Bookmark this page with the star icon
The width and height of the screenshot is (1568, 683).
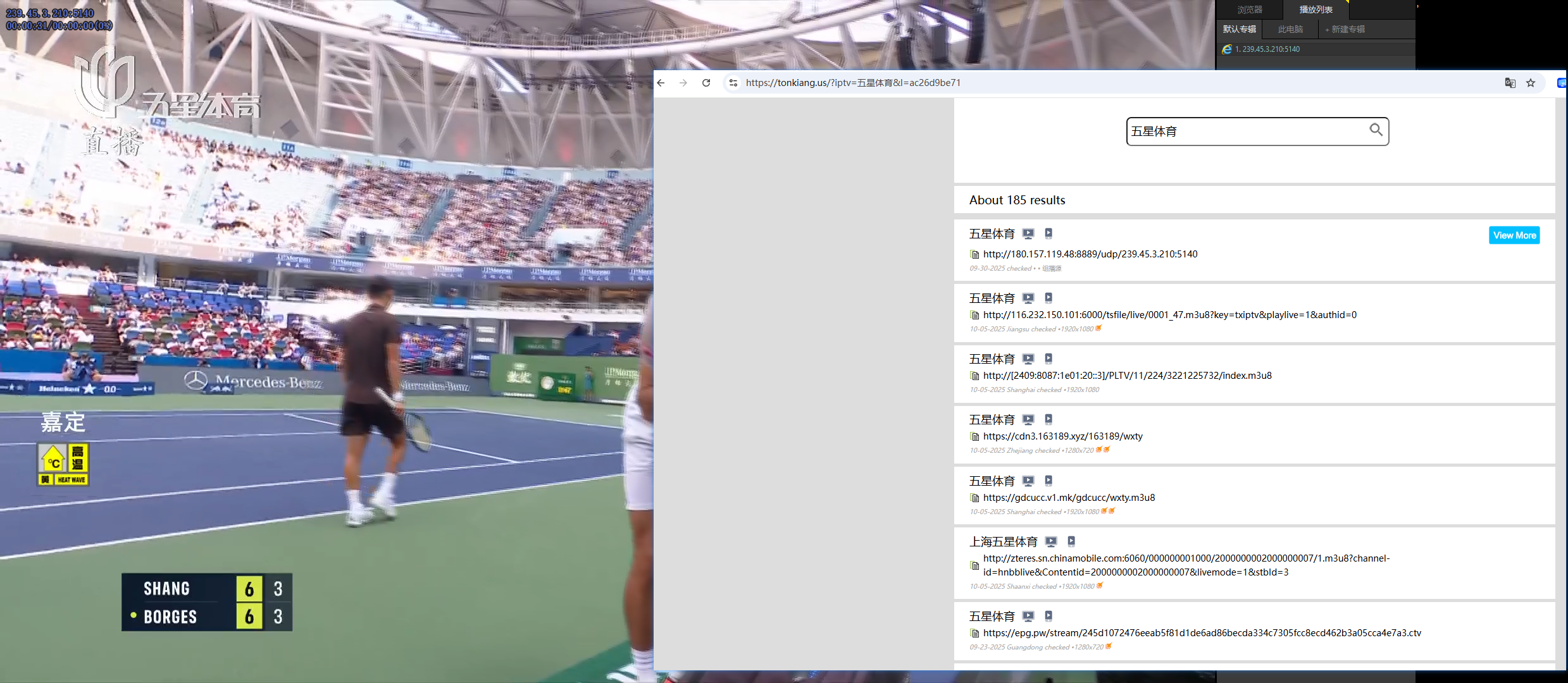click(x=1531, y=83)
